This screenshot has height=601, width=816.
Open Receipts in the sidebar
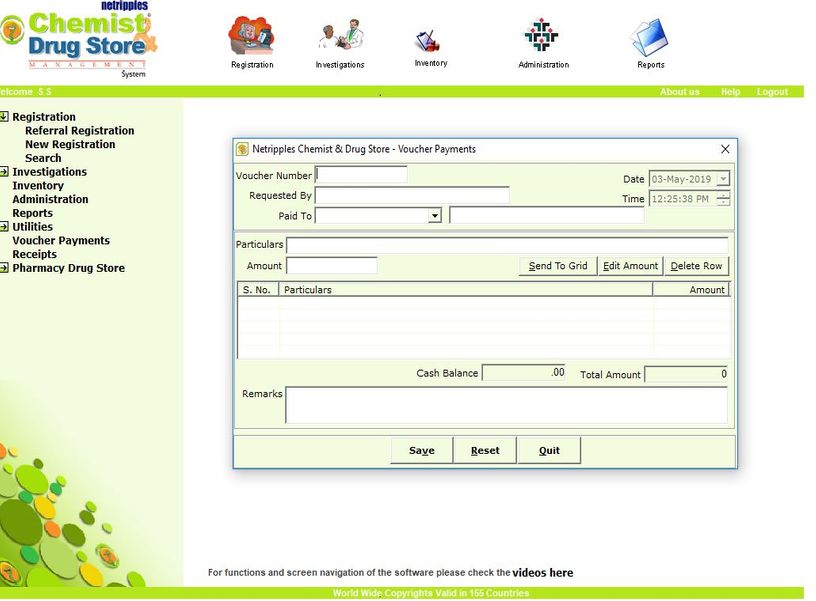[35, 254]
